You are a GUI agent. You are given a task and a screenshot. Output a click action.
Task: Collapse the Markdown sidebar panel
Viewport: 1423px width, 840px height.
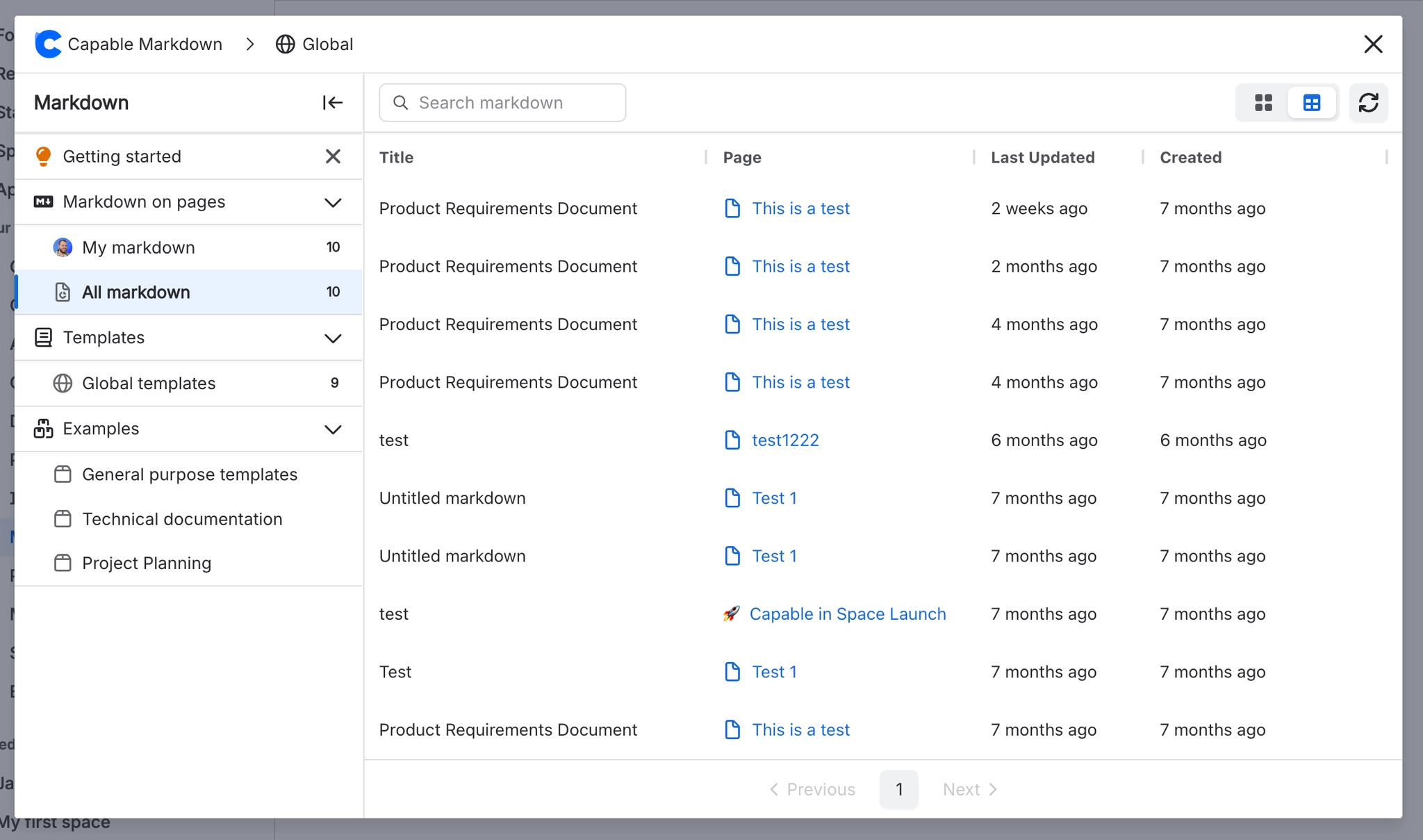(x=333, y=102)
